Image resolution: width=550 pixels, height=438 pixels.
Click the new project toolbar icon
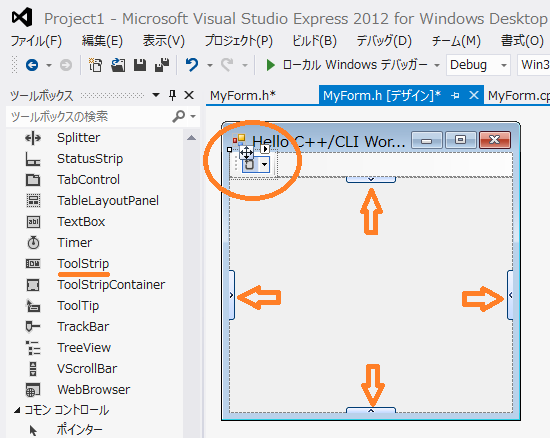95,65
